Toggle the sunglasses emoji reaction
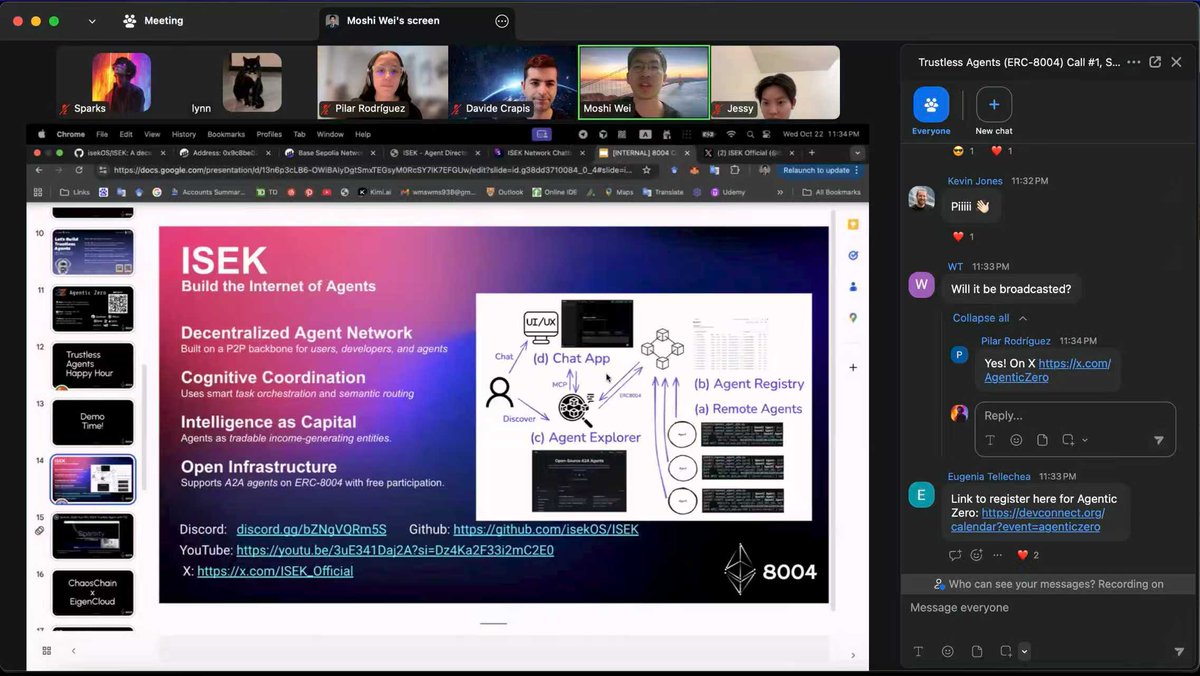 pyautogui.click(x=964, y=151)
